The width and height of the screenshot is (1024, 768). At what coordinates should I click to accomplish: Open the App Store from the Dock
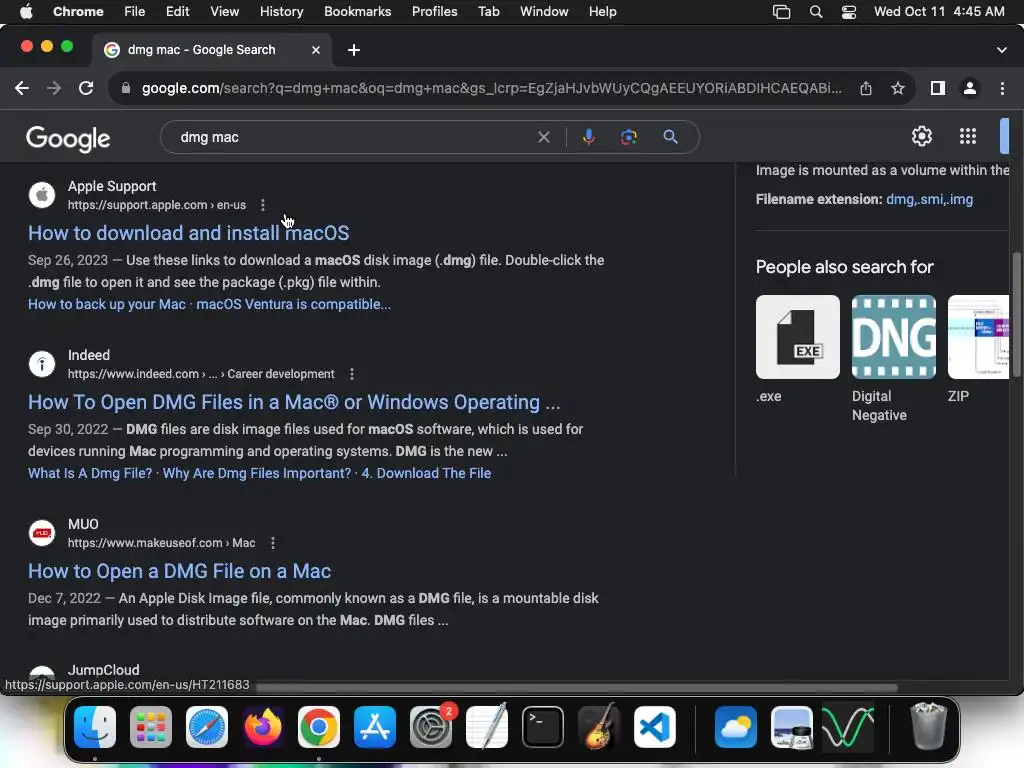[375, 727]
